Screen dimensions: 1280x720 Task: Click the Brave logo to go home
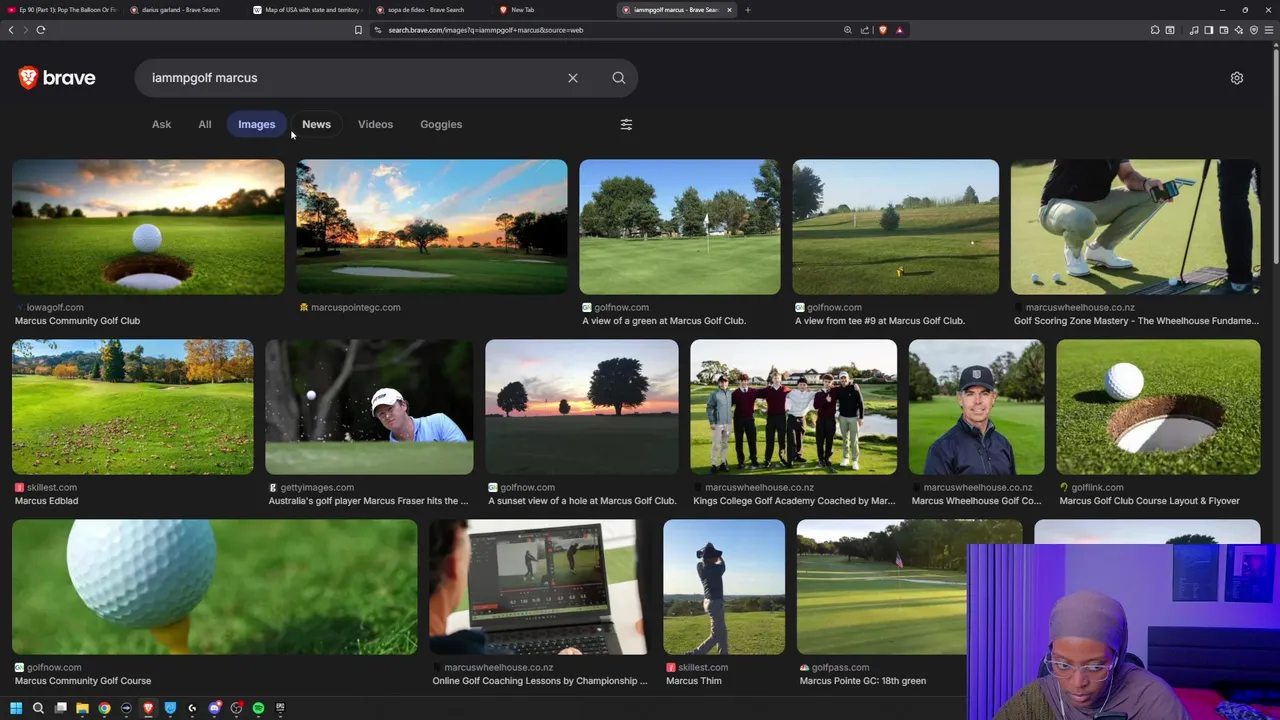tap(57, 77)
